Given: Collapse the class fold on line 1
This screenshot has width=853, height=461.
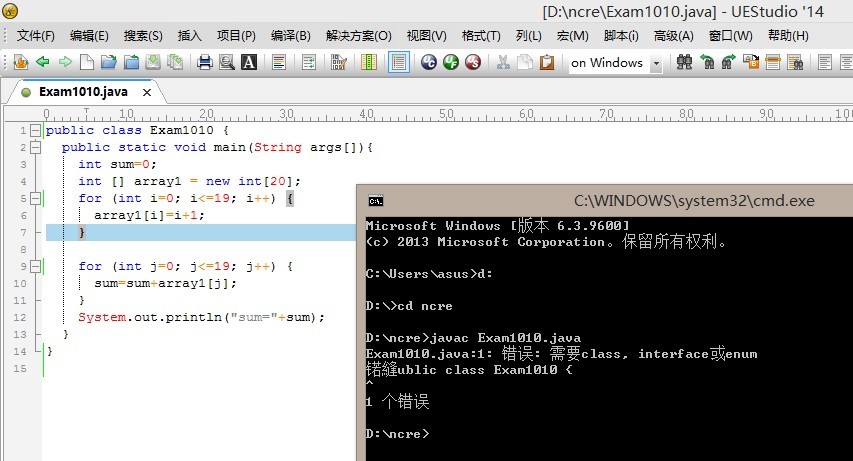Looking at the screenshot, I should 35,130.
